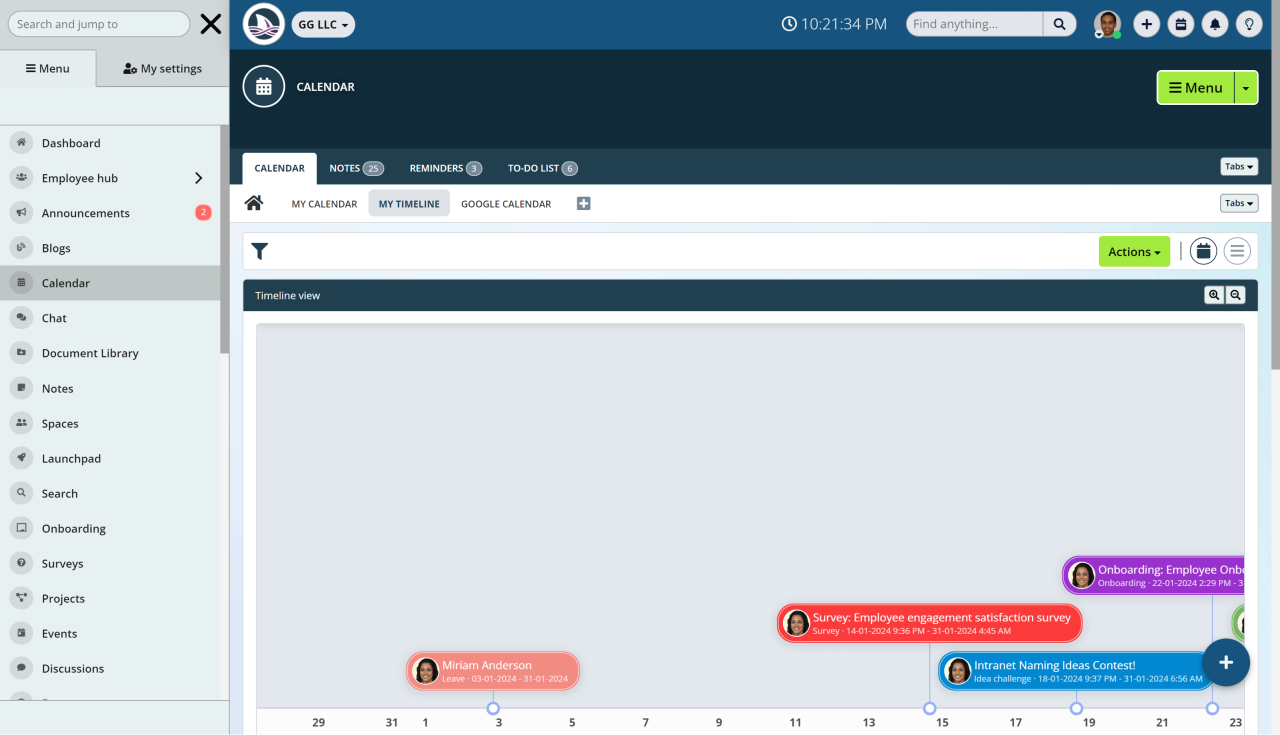Viewport: 1280px width, 735px height.
Task: Zoom out of the timeline view
Action: tap(1235, 295)
